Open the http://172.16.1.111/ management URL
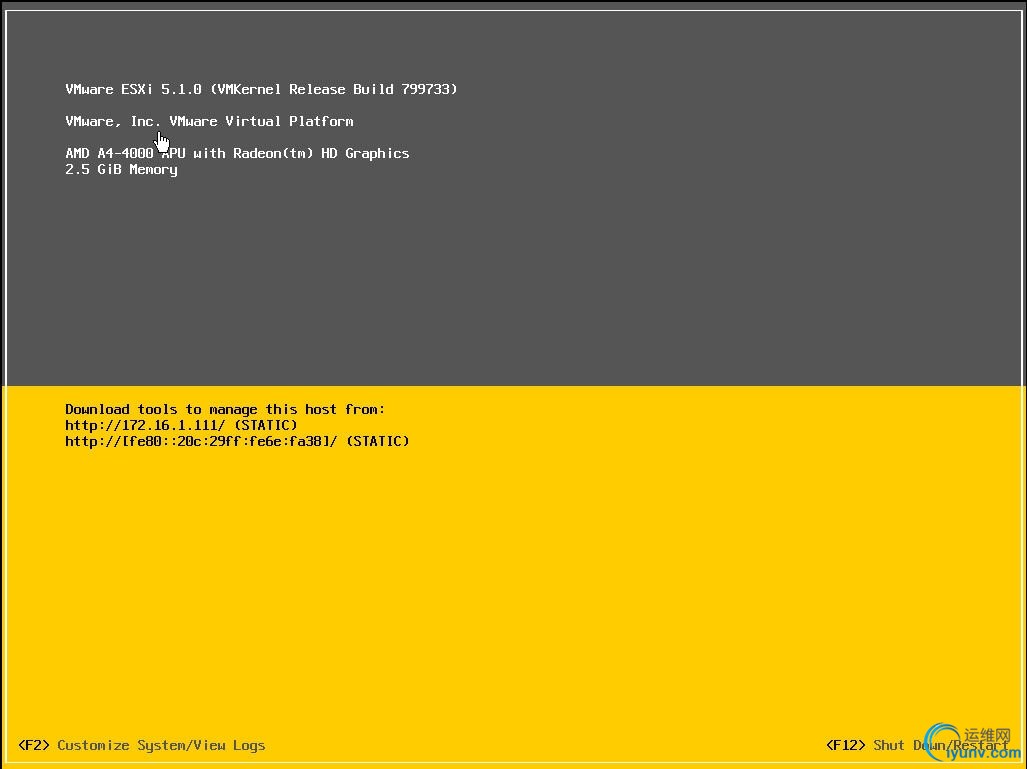 pyautogui.click(x=145, y=425)
